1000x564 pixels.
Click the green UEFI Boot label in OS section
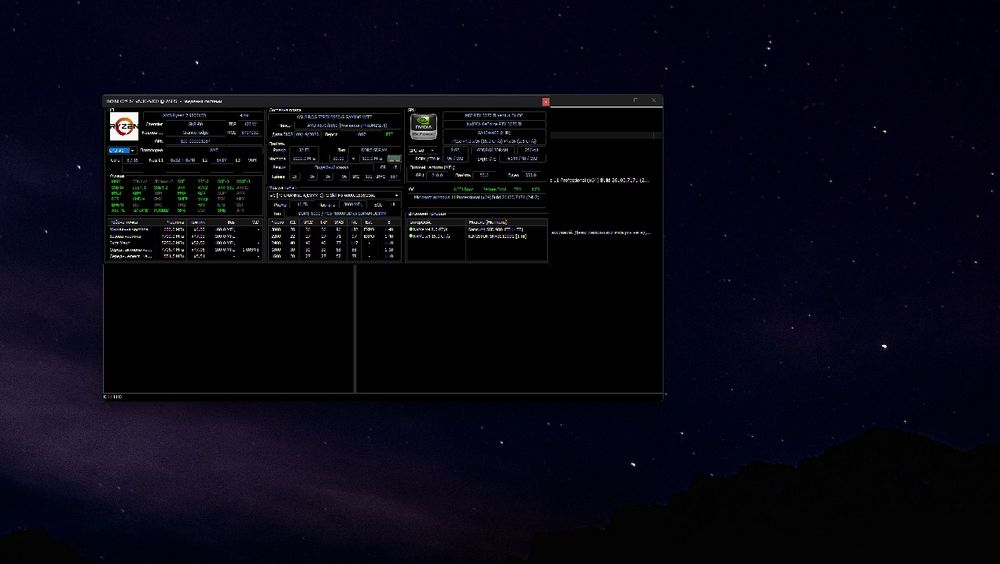tap(464, 189)
